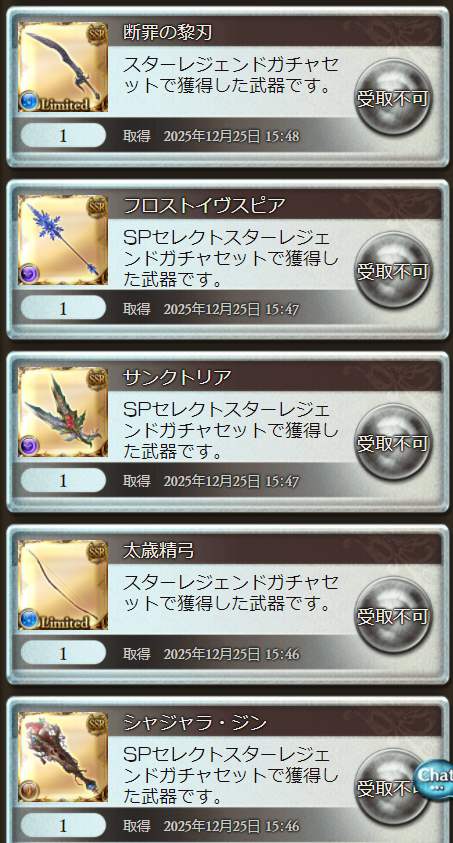The image size is (453, 843).
Task: Click 受取不可 button for 断罪の黎刃
Action: 393,97
